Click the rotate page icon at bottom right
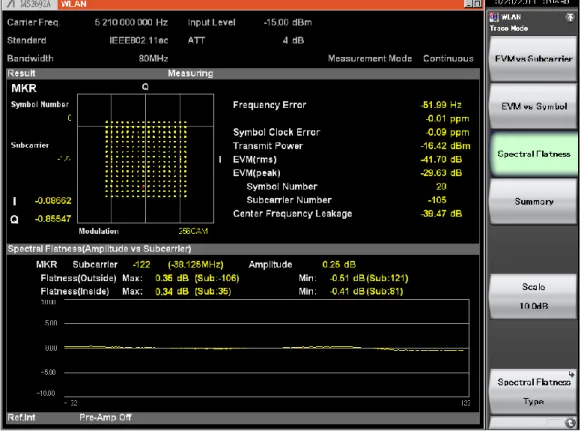 coord(570,423)
